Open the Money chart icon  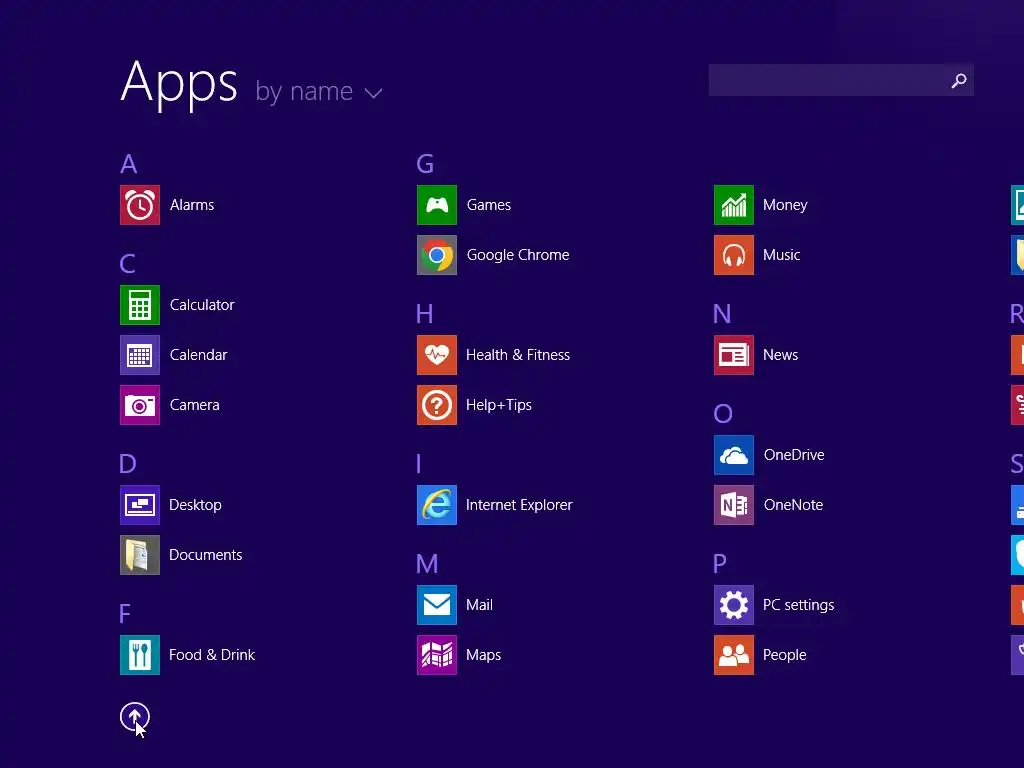[x=734, y=205]
